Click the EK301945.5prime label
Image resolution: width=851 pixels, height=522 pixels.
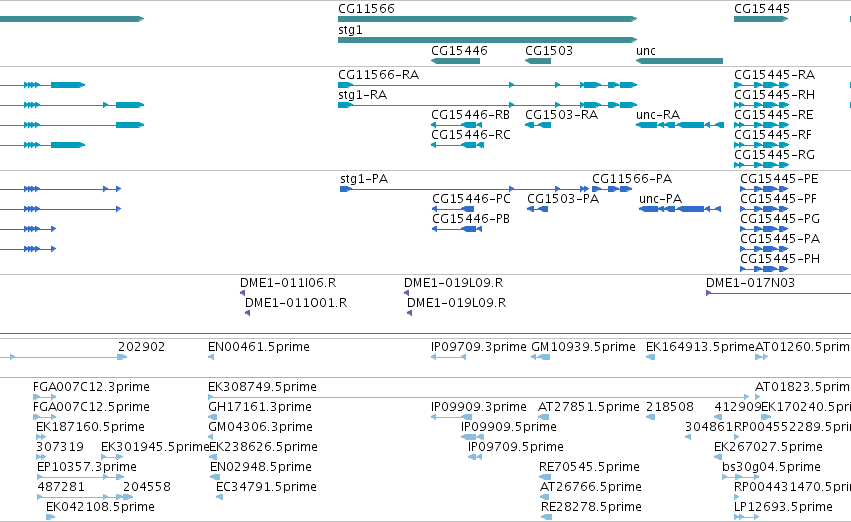155,447
